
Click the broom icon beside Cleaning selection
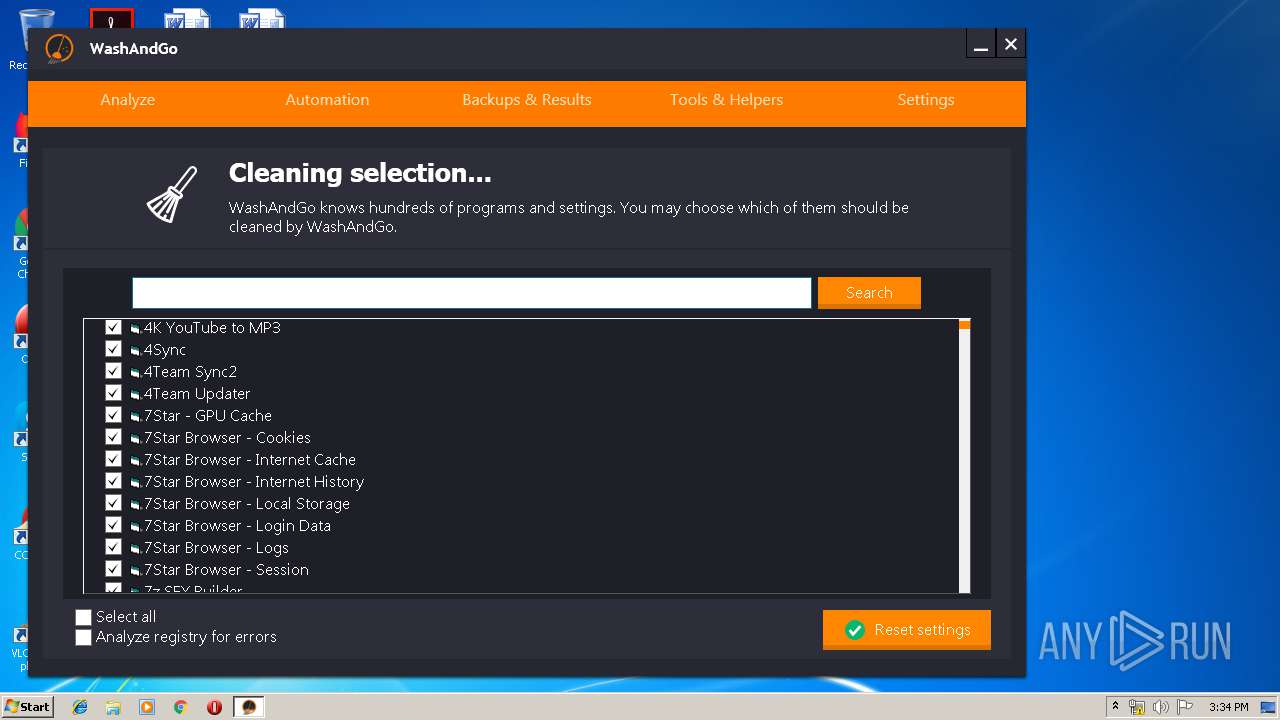(172, 194)
